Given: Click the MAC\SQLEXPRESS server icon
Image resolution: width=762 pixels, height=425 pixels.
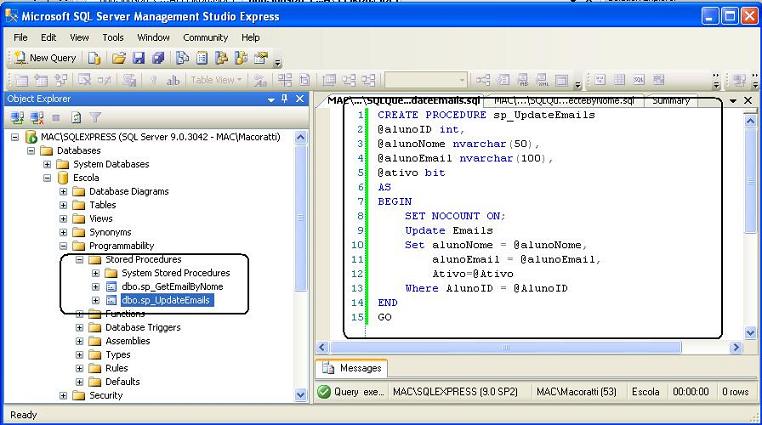Looking at the screenshot, I should [31, 137].
